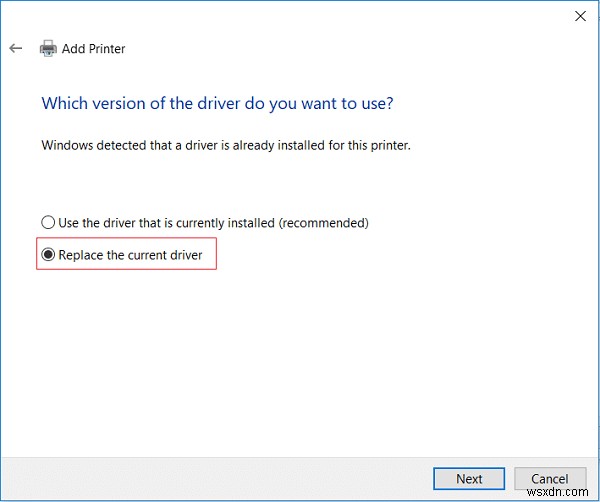Image resolution: width=600 pixels, height=502 pixels.
Task: Click the Next button
Action: (x=469, y=478)
